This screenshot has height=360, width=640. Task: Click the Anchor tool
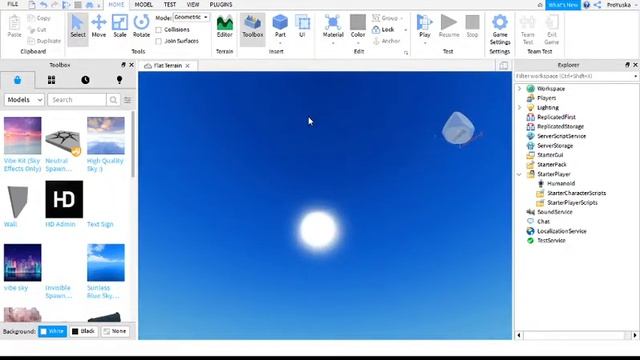point(386,41)
